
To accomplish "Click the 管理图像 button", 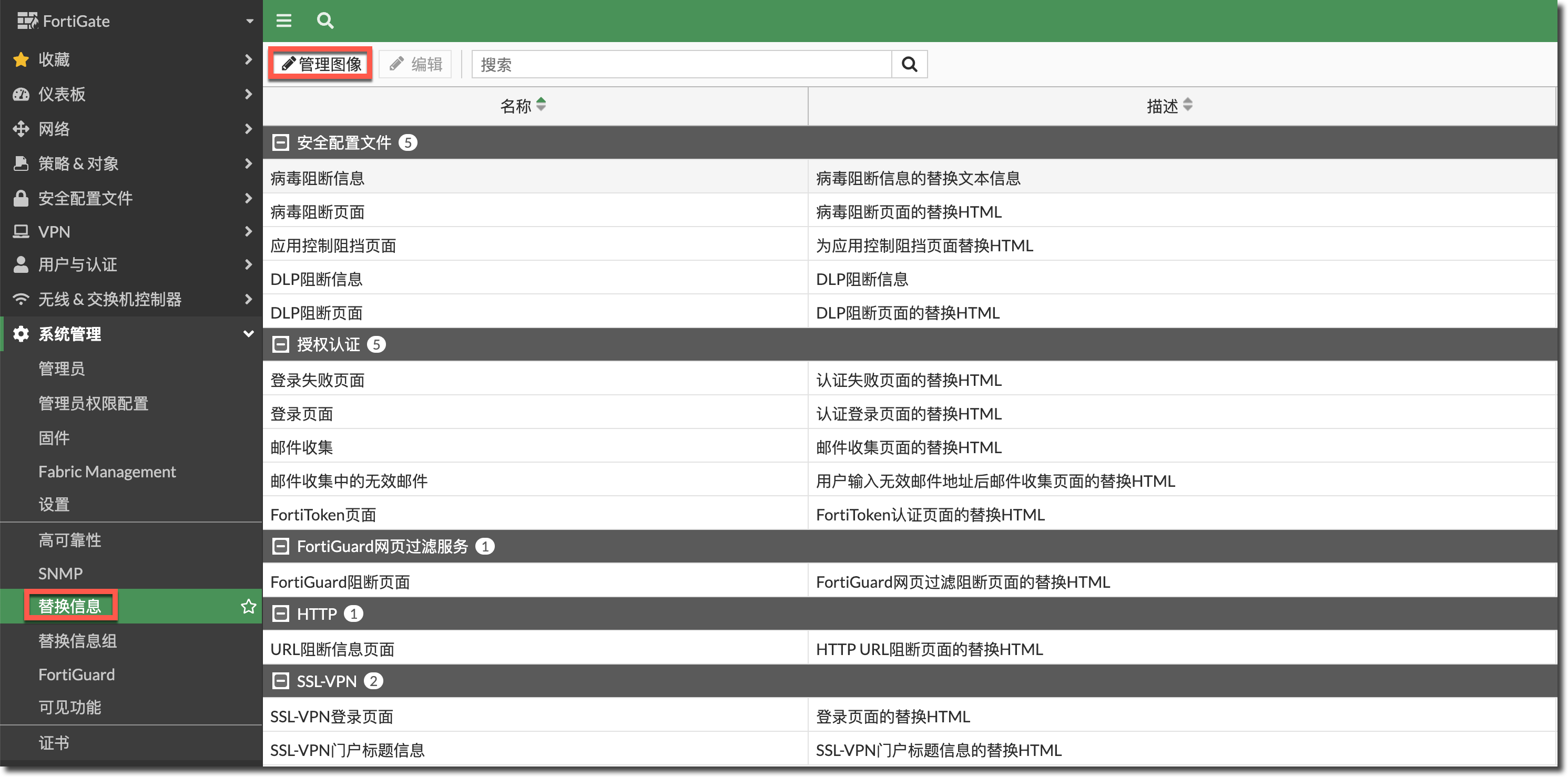I will pyautogui.click(x=321, y=65).
